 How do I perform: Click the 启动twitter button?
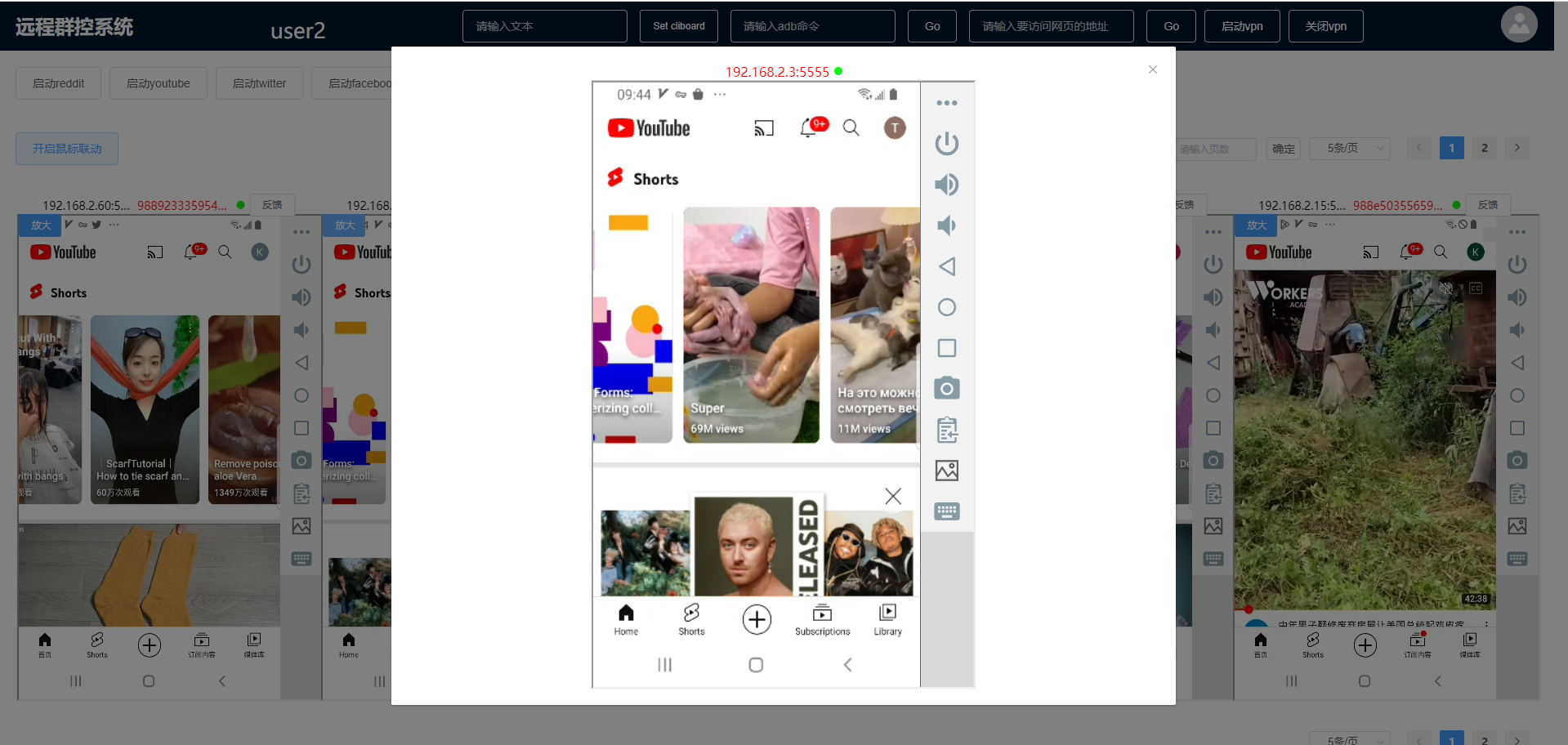[x=259, y=83]
